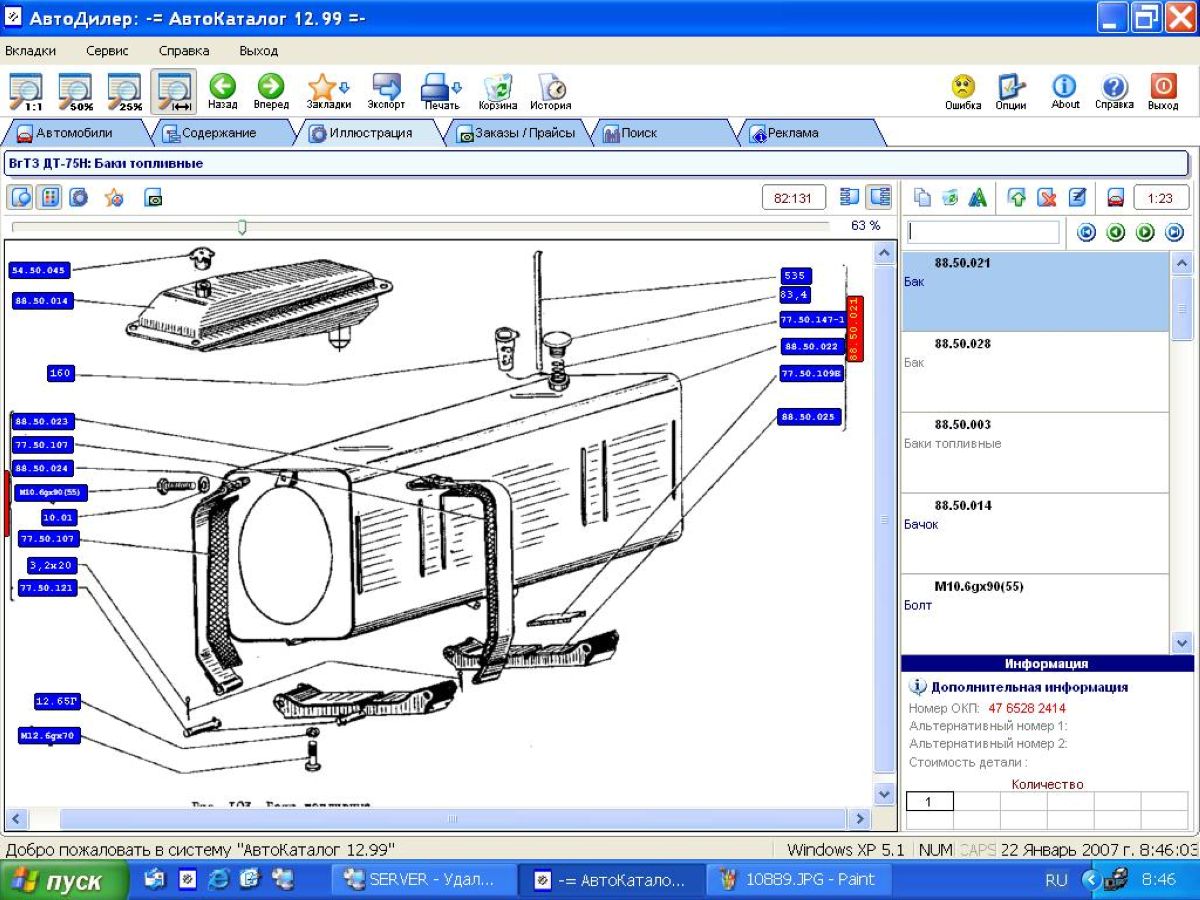Image resolution: width=1200 pixels, height=900 pixels.
Task: Open Опции (Options) from the toolbar
Action: tap(1011, 88)
